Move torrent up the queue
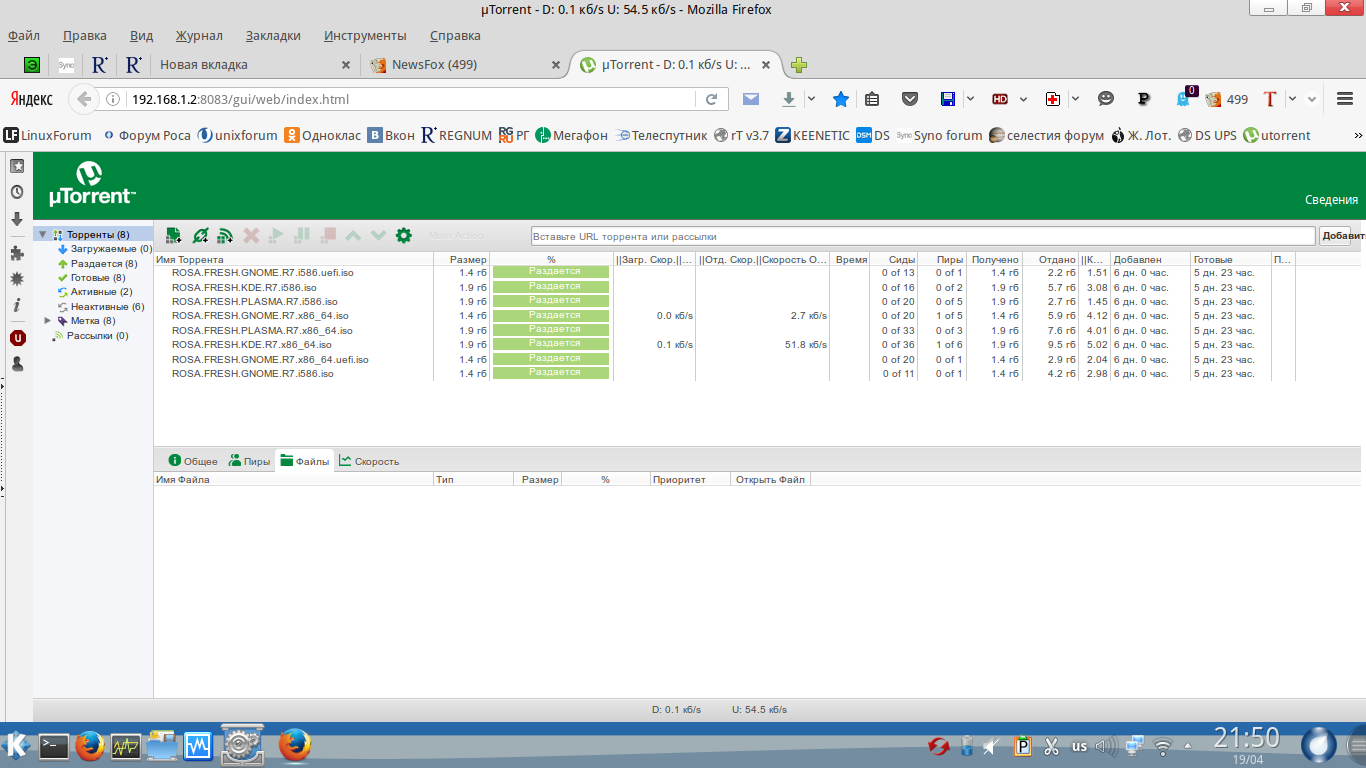Screen dimensions: 1366x768 coord(353,236)
